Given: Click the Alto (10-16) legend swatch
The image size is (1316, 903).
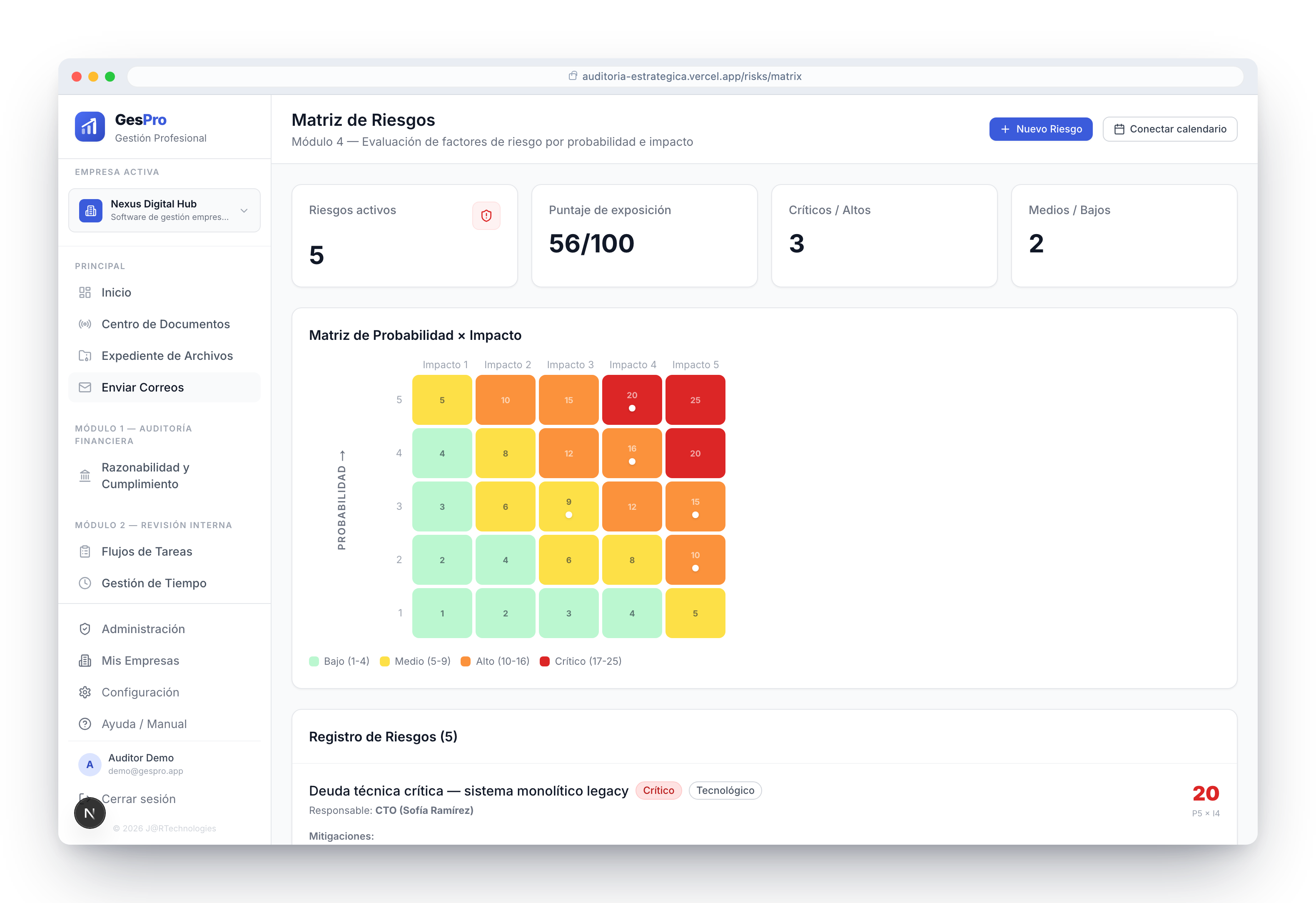Looking at the screenshot, I should click(x=466, y=662).
